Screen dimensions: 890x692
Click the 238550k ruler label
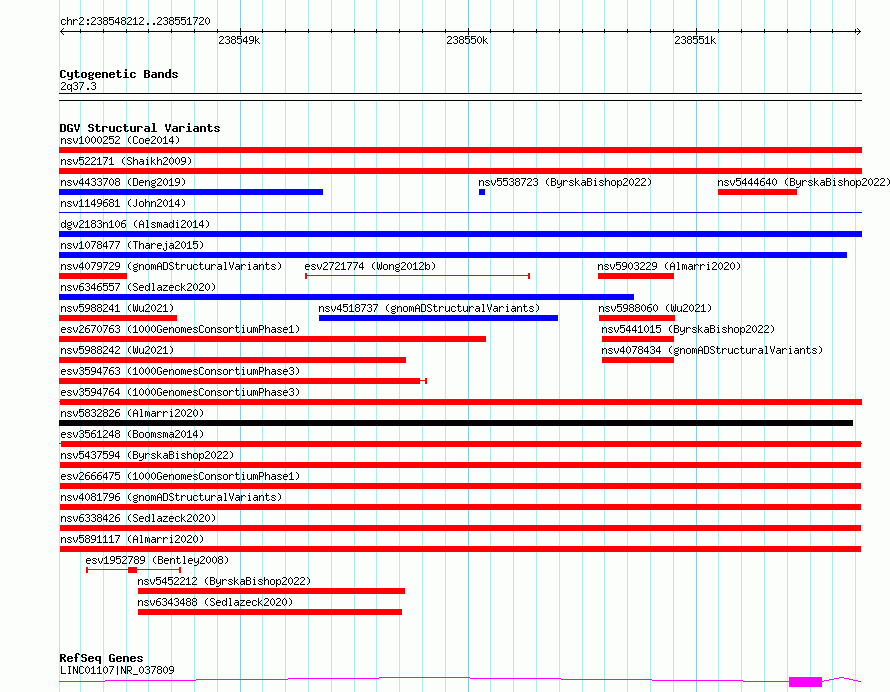467,40
